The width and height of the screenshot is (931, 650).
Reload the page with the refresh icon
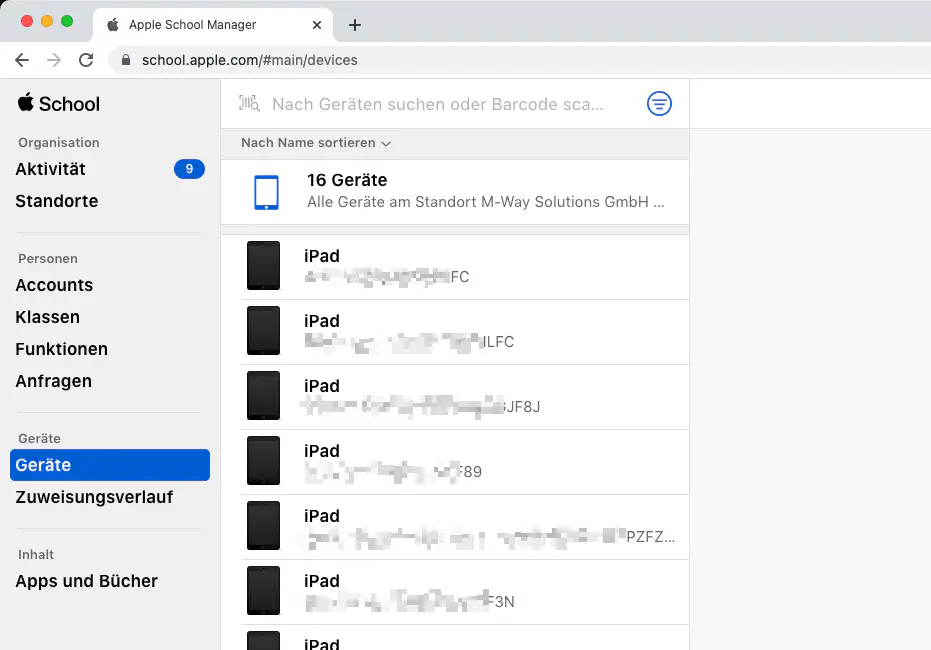tap(86, 60)
